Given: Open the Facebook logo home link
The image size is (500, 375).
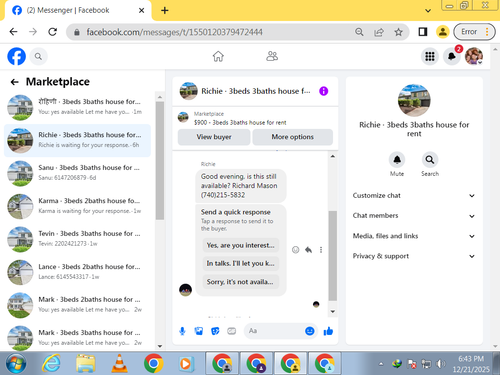Looking at the screenshot, I should click(16, 56).
